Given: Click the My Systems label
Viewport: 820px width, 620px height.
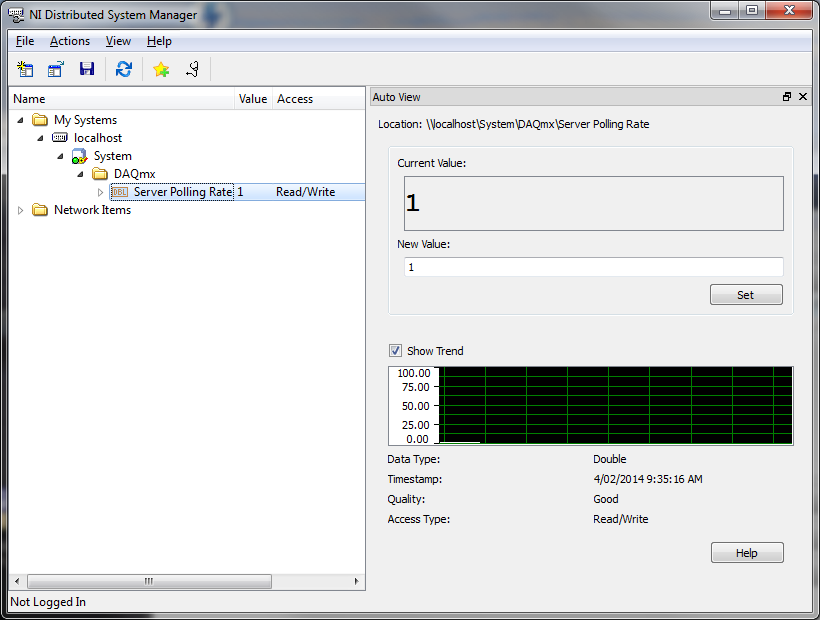Looking at the screenshot, I should [85, 120].
